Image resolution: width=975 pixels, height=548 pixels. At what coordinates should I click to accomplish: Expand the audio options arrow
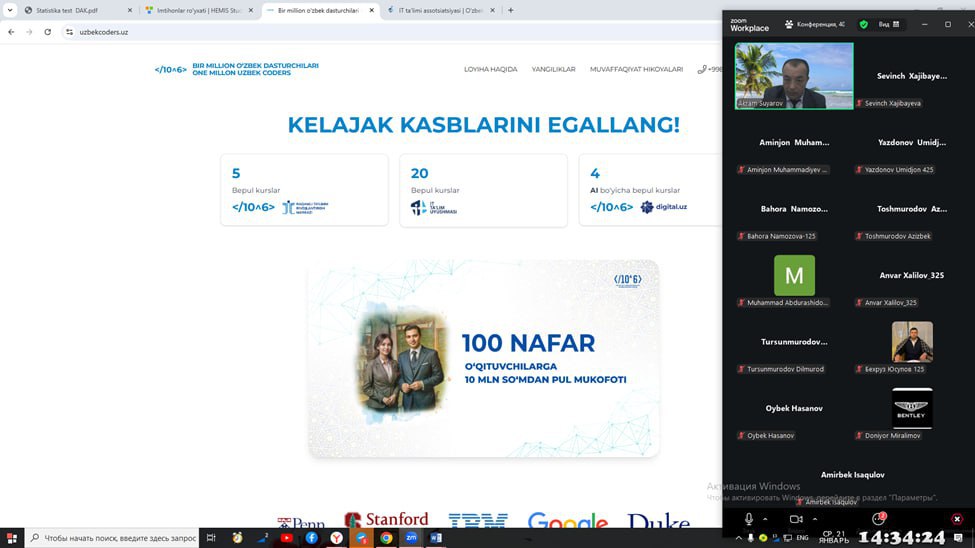coord(766,519)
